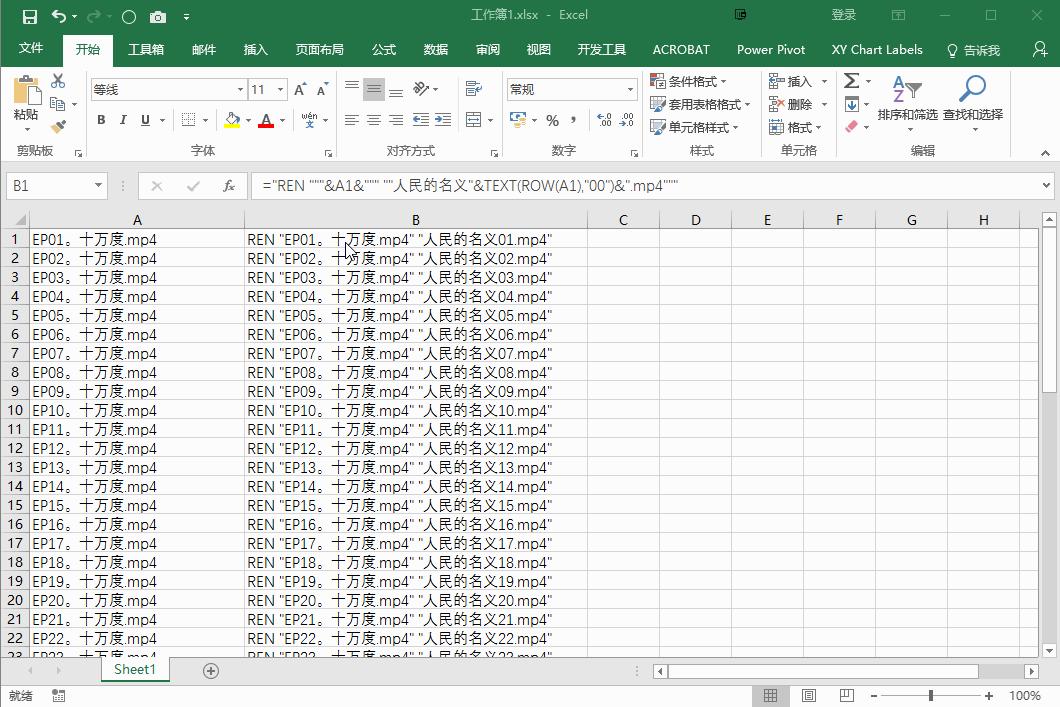
Task: Click the merge and center icon
Action: [x=474, y=120]
